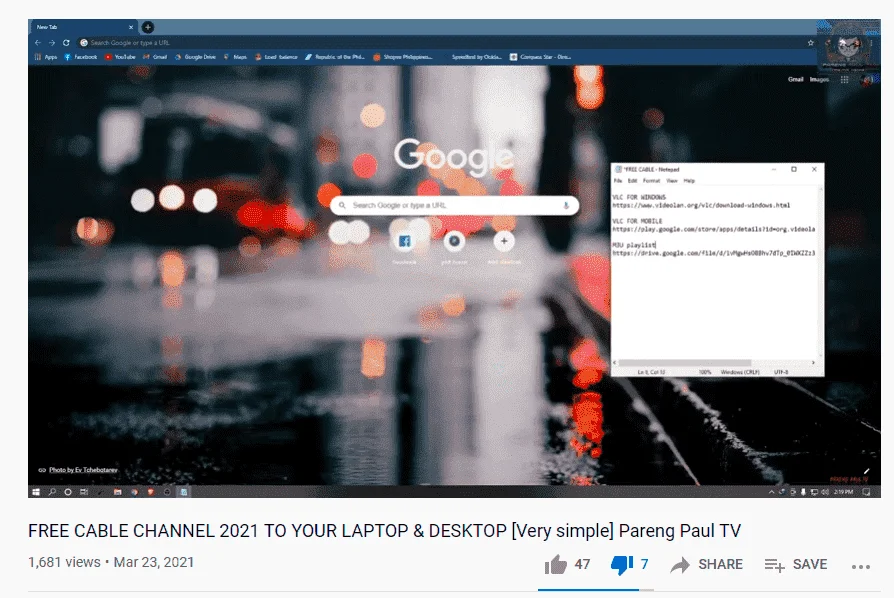Click the taskbar volume icon
894x598 pixels.
(x=824, y=492)
